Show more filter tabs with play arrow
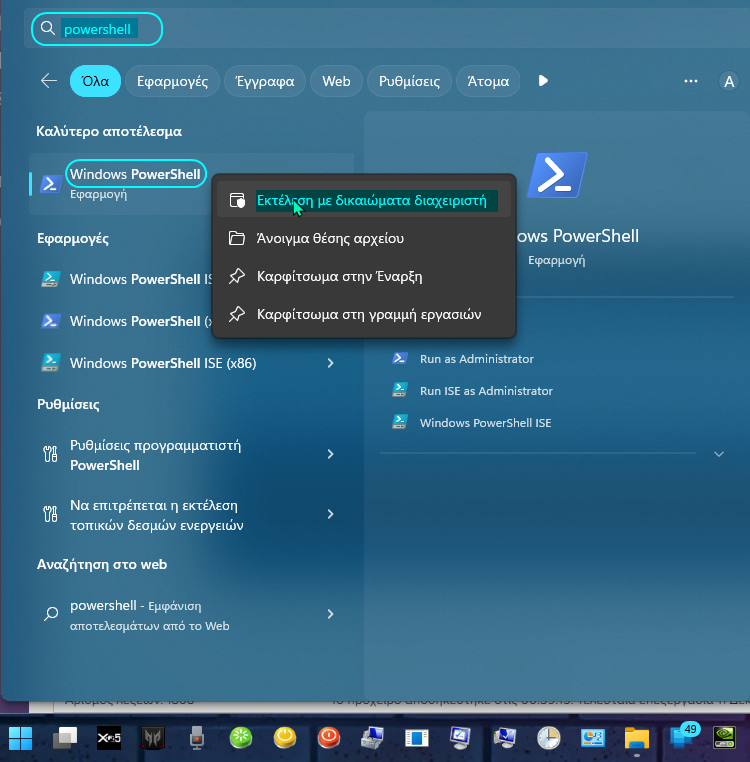 tap(543, 81)
